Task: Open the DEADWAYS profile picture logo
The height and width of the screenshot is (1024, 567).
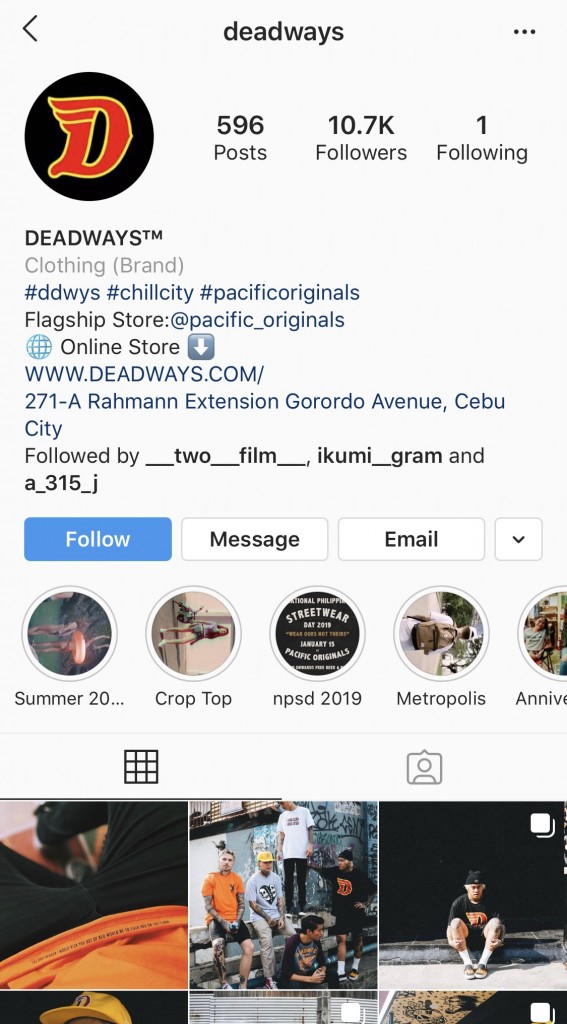Action: pos(89,136)
